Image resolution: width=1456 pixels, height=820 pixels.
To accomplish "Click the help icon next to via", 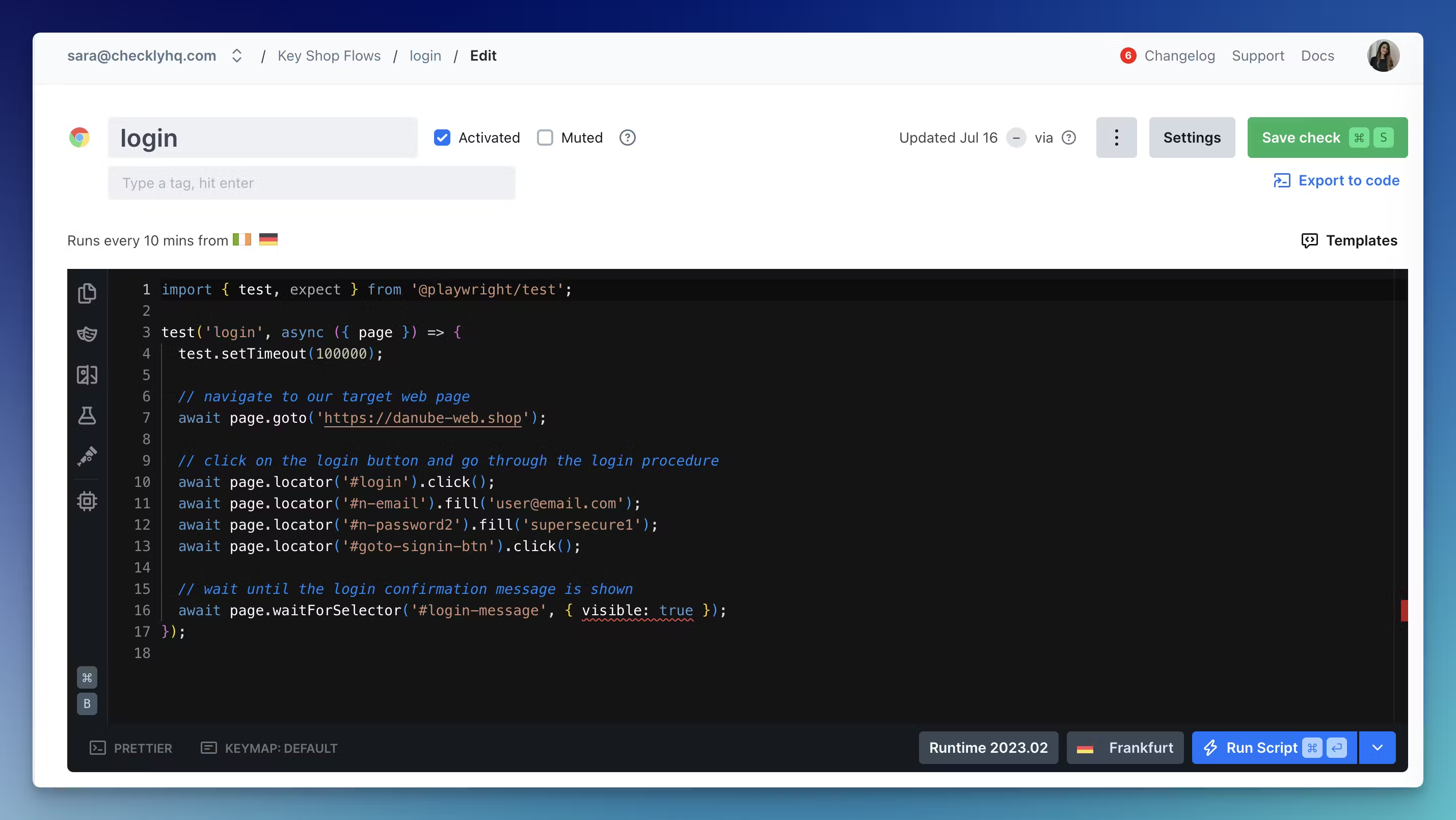I will click(x=1068, y=138).
